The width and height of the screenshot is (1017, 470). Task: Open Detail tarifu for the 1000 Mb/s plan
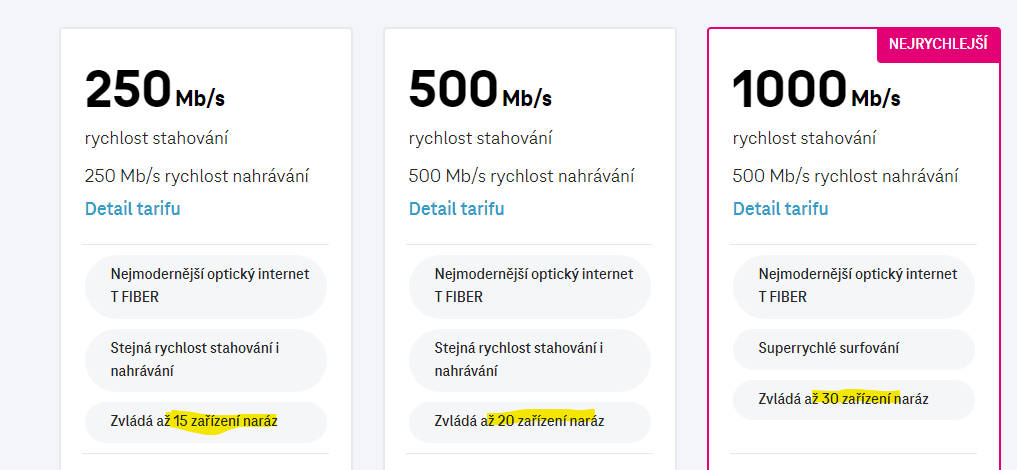(780, 209)
